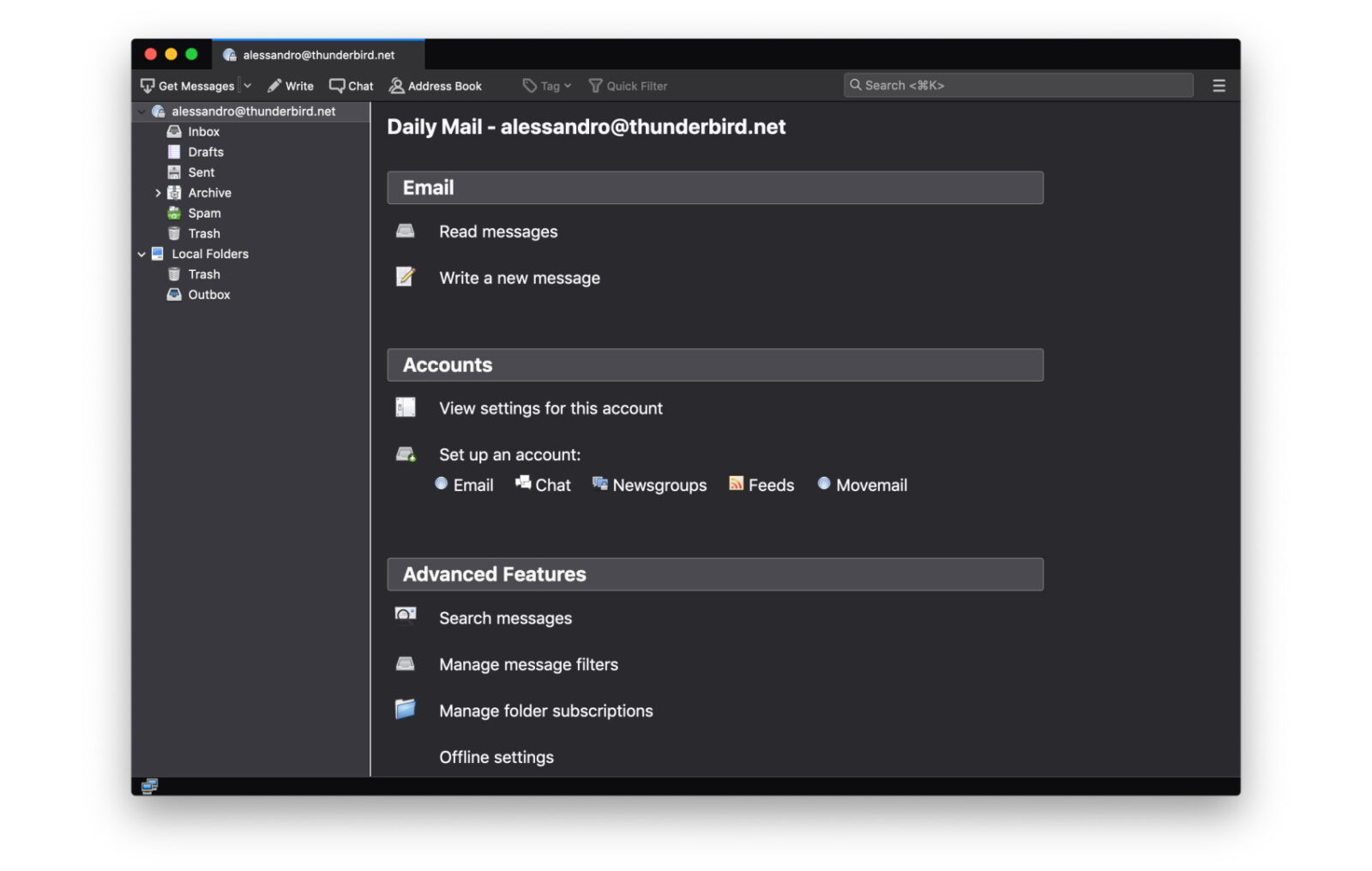Click Manage message filters
The width and height of the screenshot is (1372, 871).
528,664
